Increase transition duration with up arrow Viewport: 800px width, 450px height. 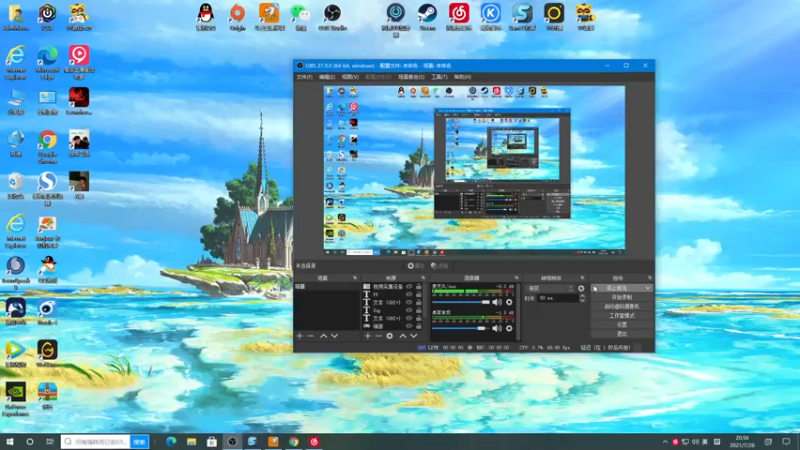[x=582, y=295]
